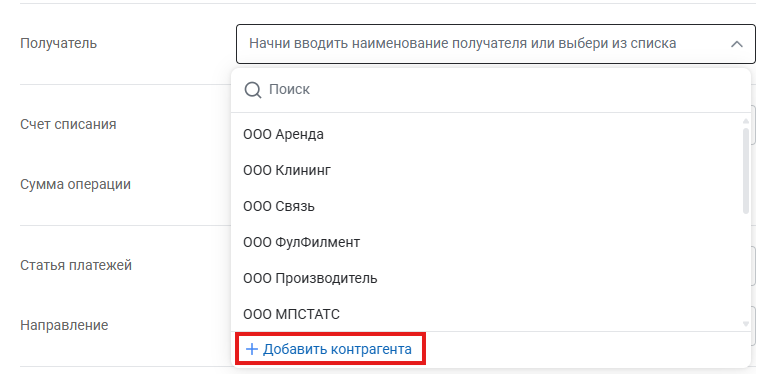The height and width of the screenshot is (374, 775).
Task: Pick ООО Связь in the dropdown
Action: [x=279, y=206]
